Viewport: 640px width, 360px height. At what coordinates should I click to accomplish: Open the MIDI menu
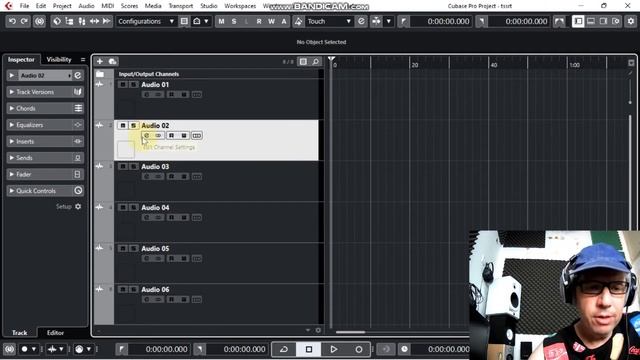coord(108,6)
